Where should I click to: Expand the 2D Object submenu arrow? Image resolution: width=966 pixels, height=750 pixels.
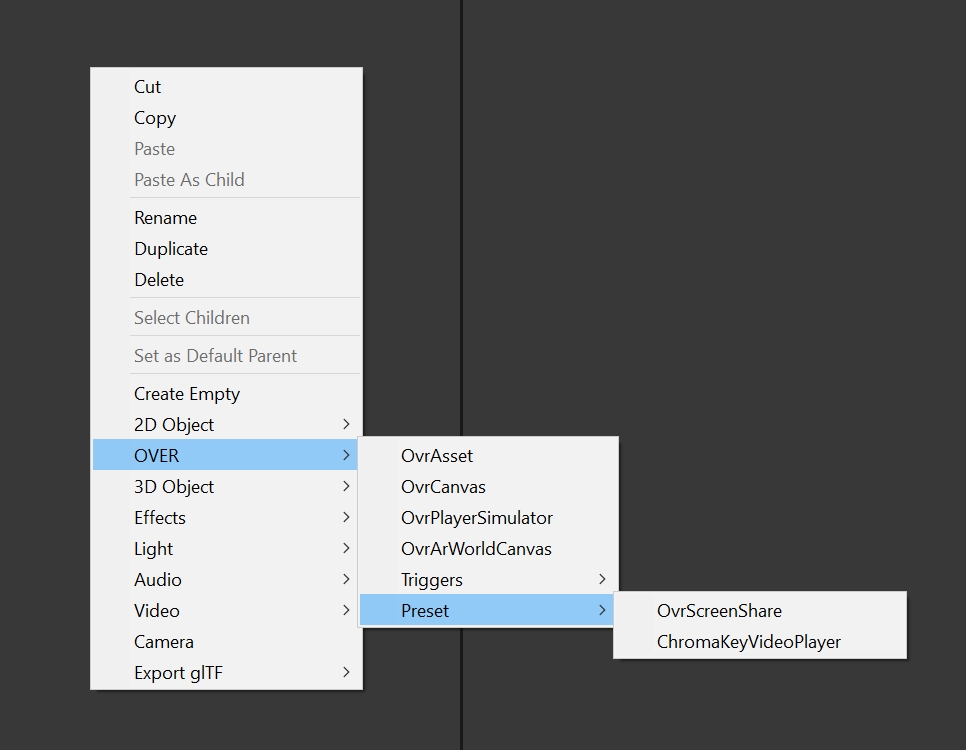[x=346, y=425]
